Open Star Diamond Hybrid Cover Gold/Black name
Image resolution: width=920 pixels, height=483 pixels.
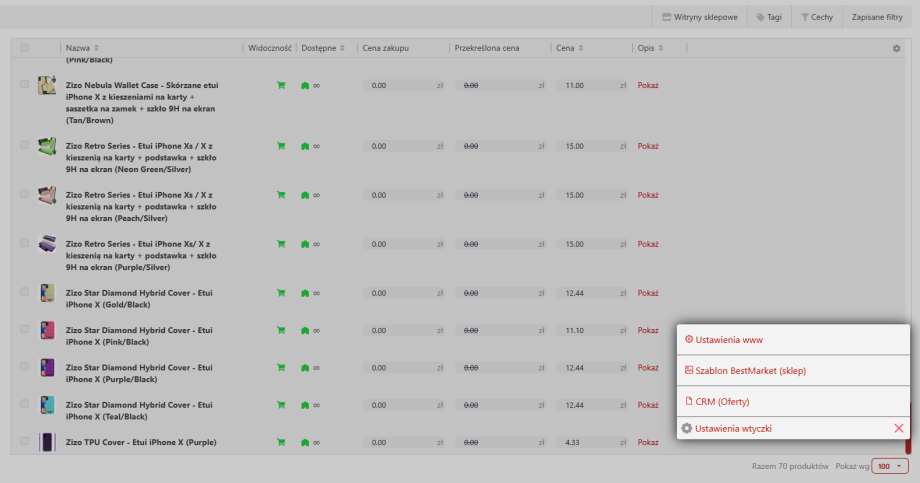(139, 299)
